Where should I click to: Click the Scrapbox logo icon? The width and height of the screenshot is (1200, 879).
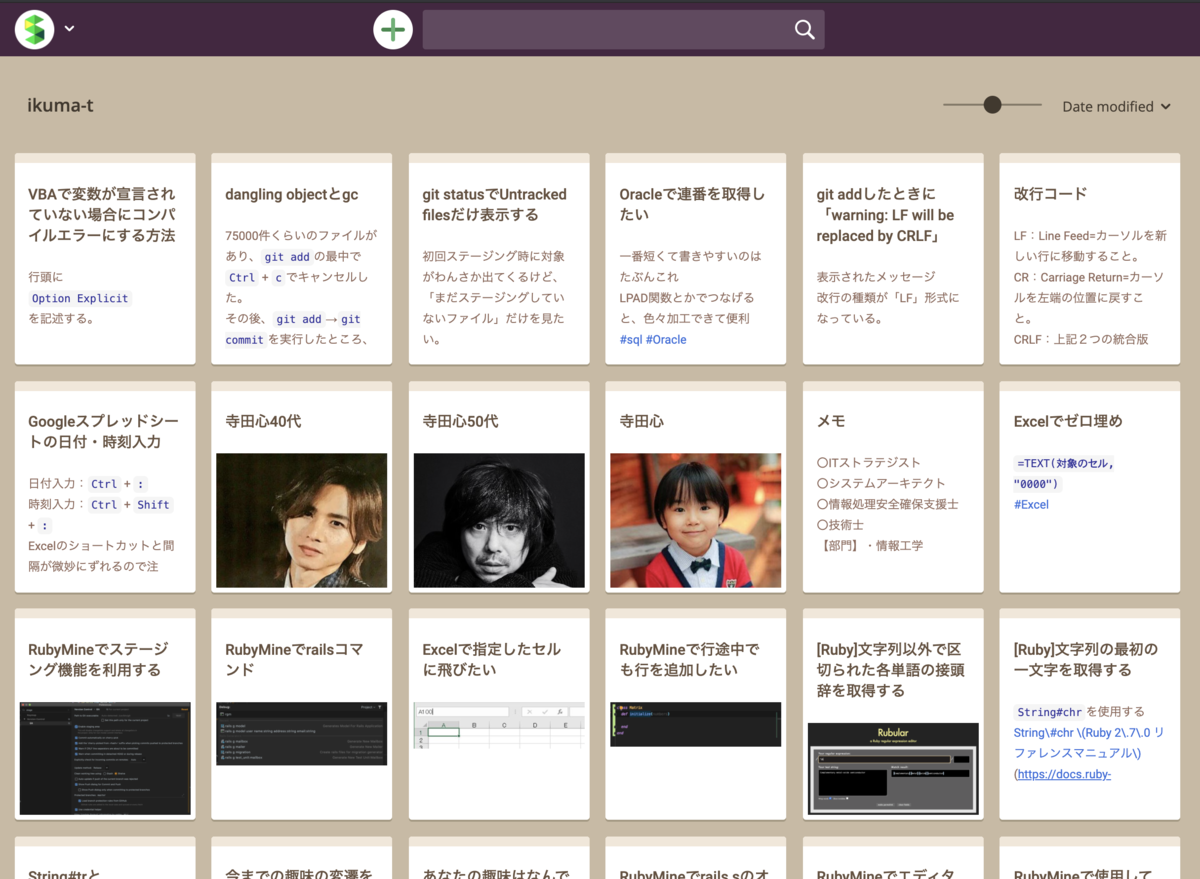click(34, 29)
